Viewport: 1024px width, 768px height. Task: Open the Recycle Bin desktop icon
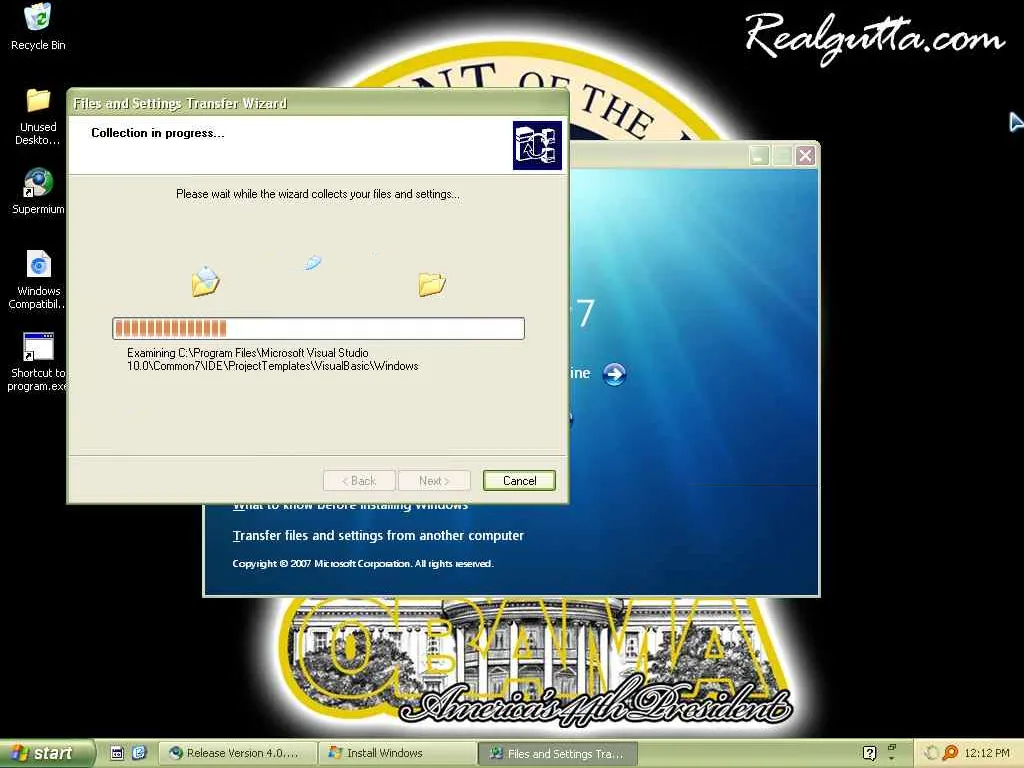coord(38,26)
